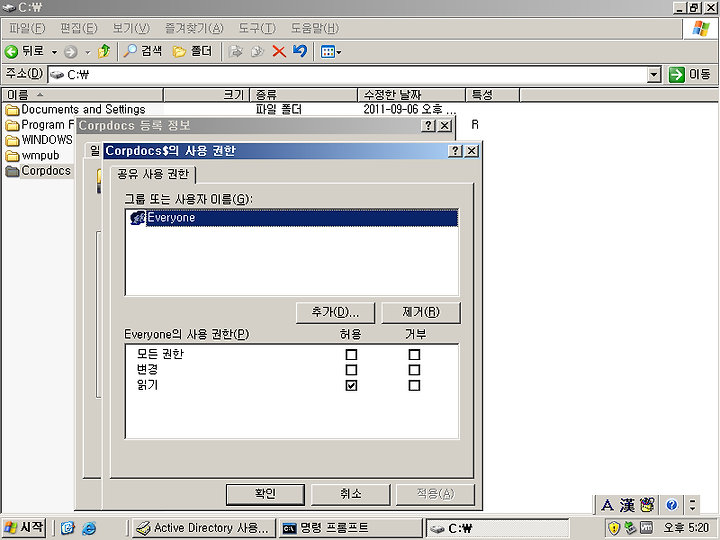
Task: Sort by the 크기 column header
Action: coord(206,95)
